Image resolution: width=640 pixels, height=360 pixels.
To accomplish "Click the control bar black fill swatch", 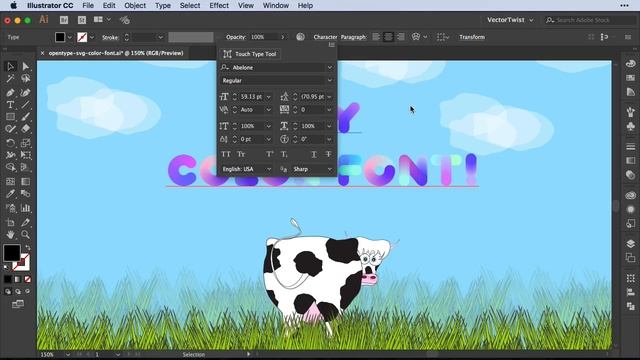I will click(x=60, y=37).
